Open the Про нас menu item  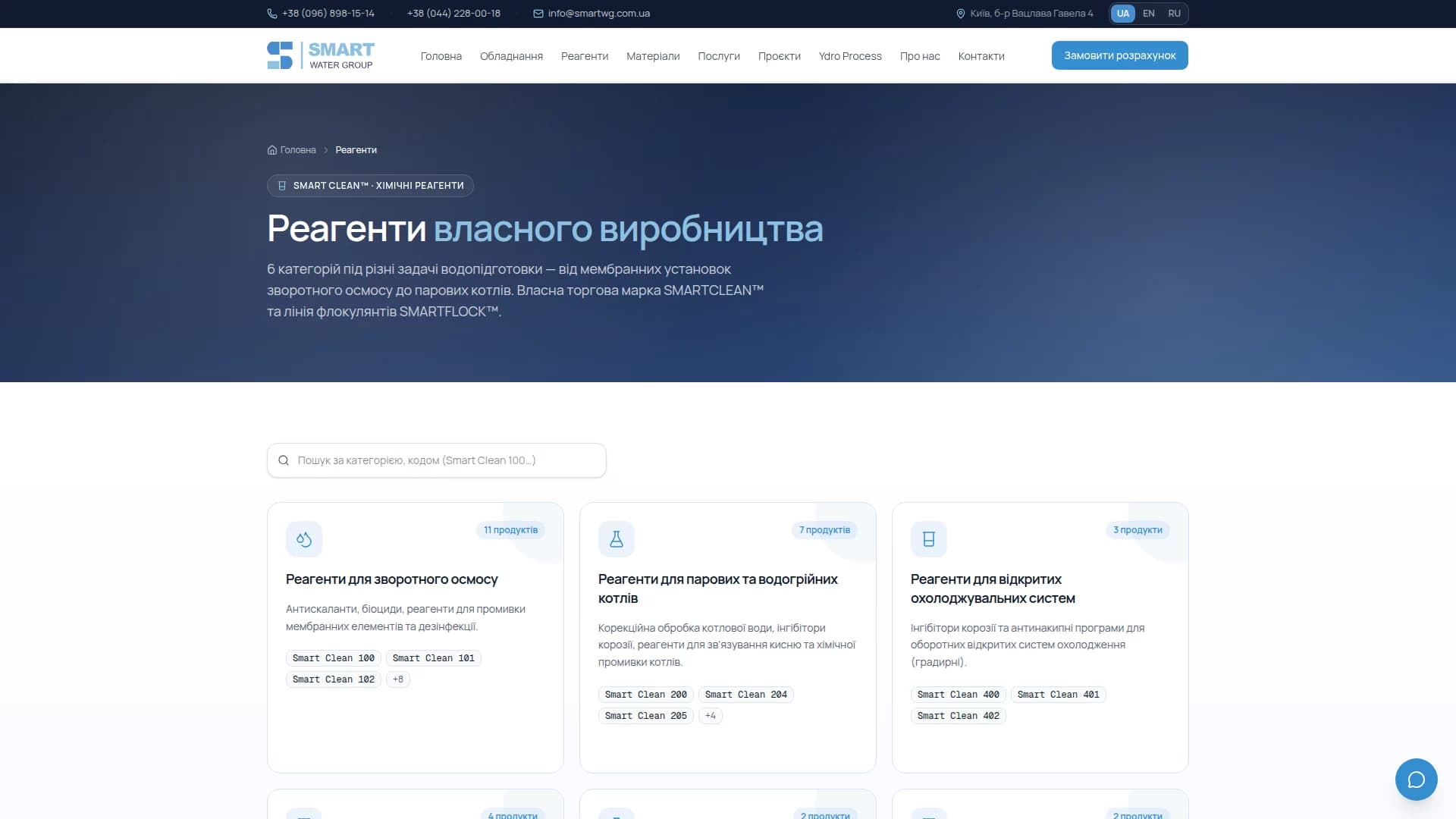[x=920, y=56]
